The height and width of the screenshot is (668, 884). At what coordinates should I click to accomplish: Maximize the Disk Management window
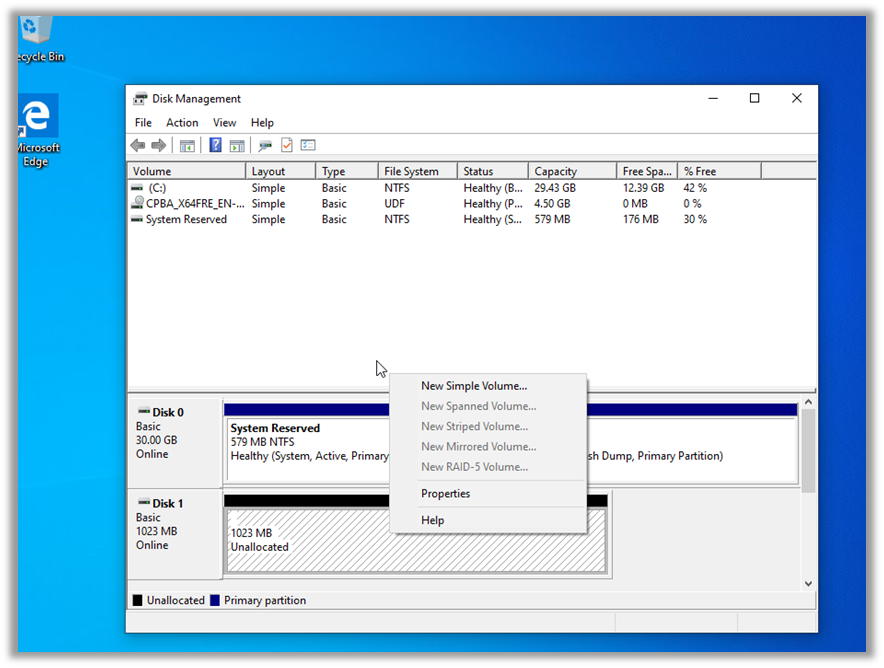[754, 98]
